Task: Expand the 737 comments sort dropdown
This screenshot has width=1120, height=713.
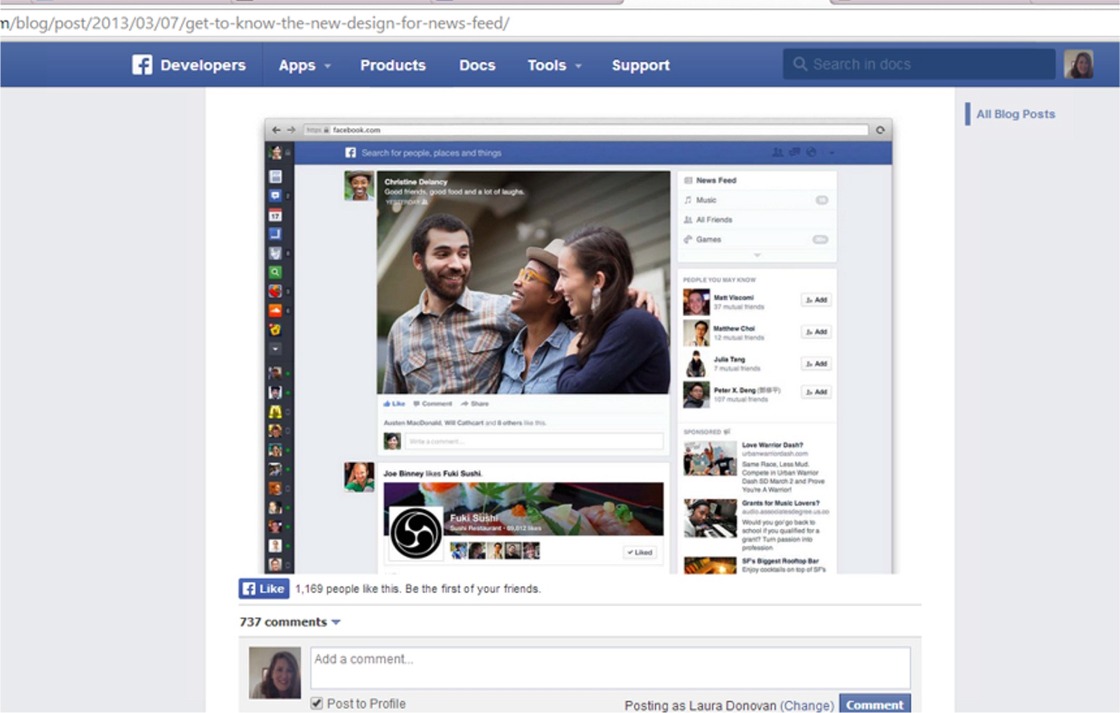Action: point(336,622)
